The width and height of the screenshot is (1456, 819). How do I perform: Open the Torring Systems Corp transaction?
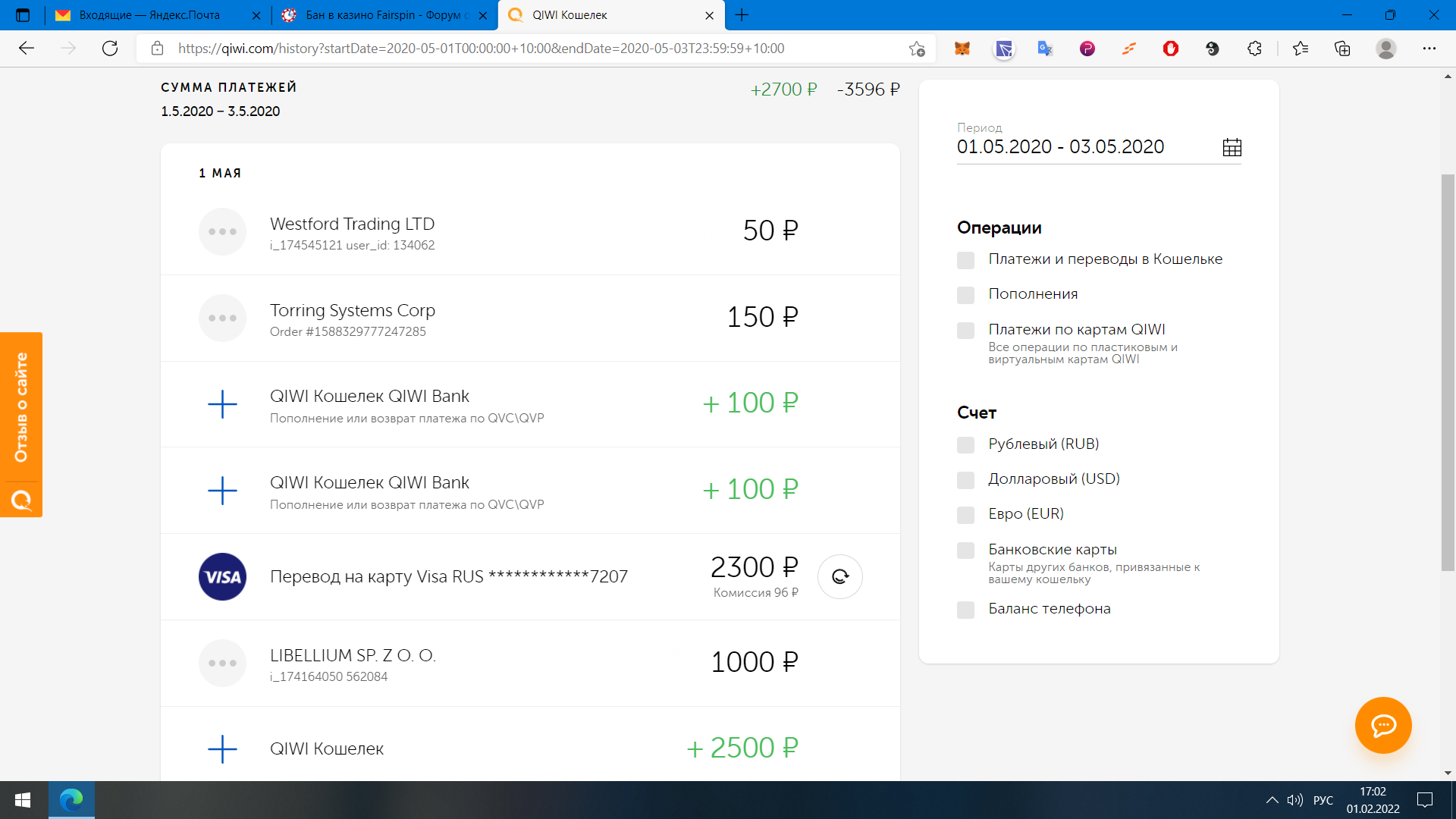(x=530, y=318)
